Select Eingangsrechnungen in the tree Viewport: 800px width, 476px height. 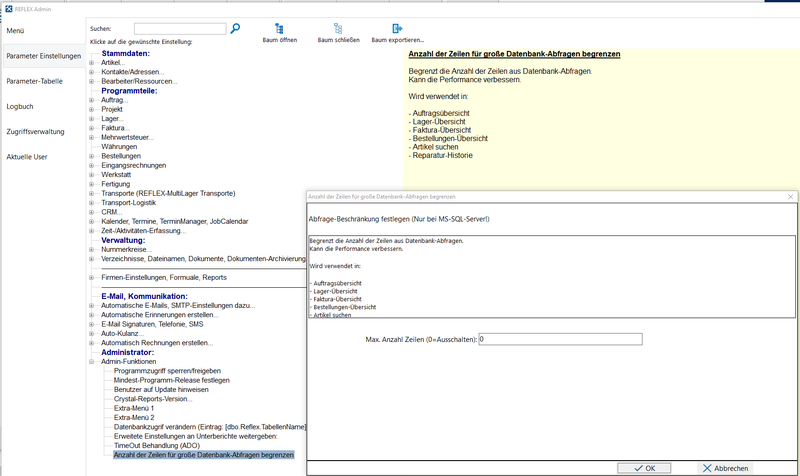point(134,165)
